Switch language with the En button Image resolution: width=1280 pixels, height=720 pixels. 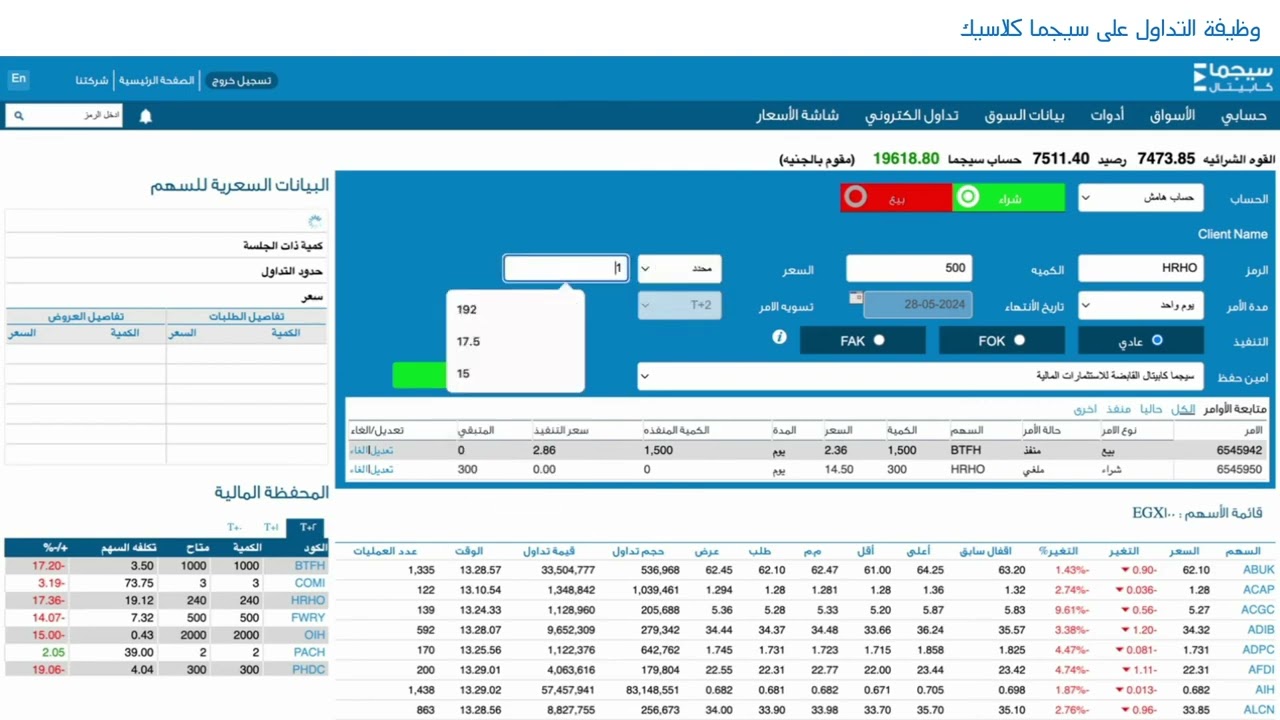click(19, 79)
